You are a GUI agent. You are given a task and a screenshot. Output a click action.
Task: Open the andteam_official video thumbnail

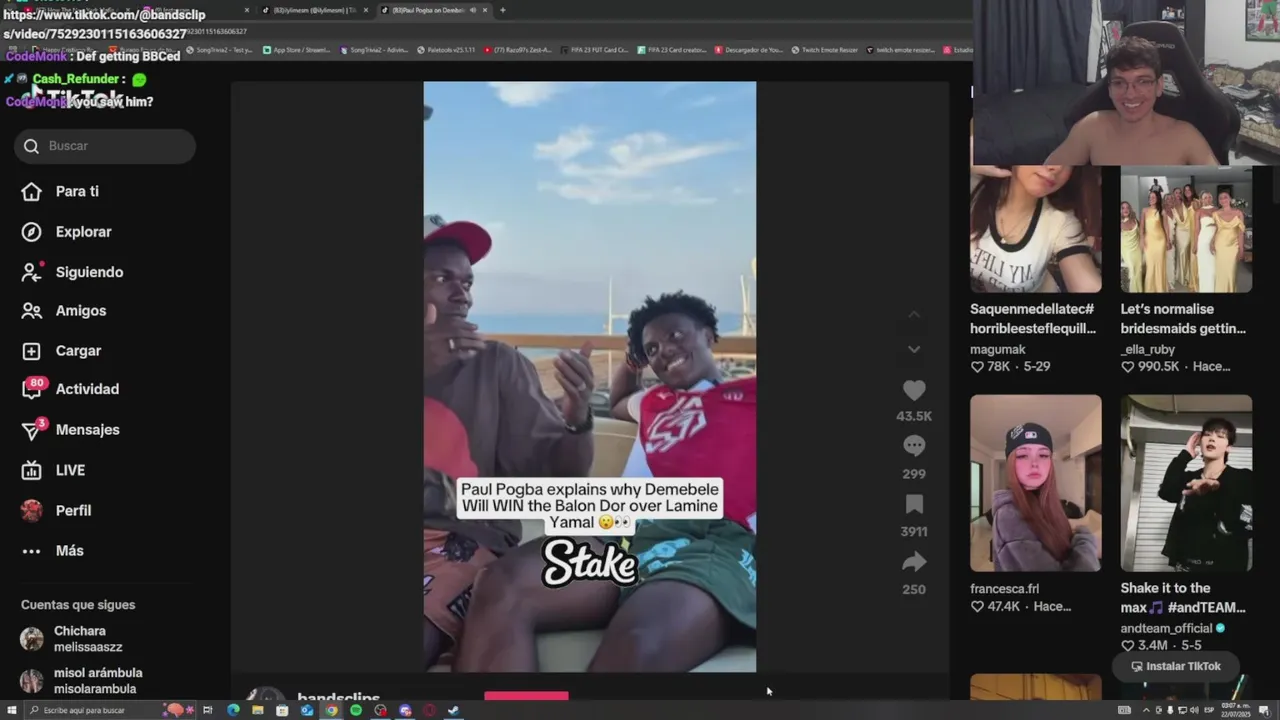click(1186, 483)
